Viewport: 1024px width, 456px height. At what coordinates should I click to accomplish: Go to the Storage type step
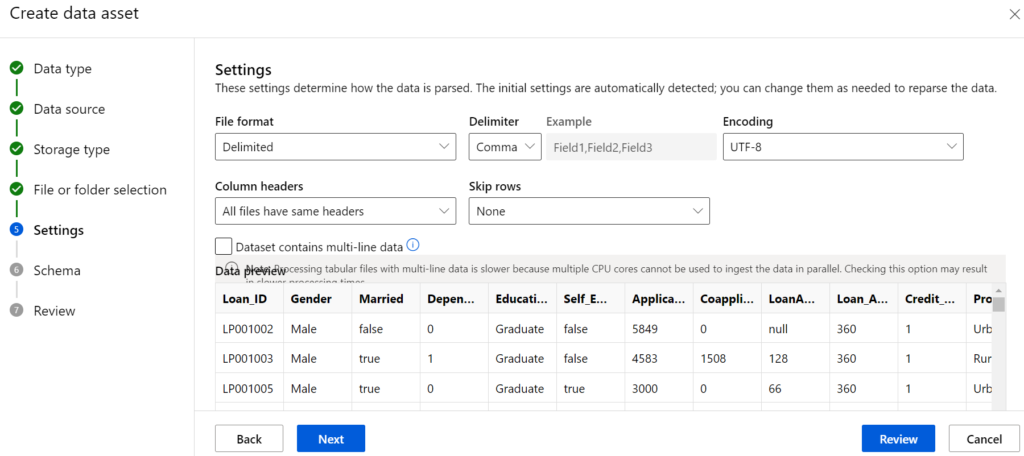coord(72,150)
